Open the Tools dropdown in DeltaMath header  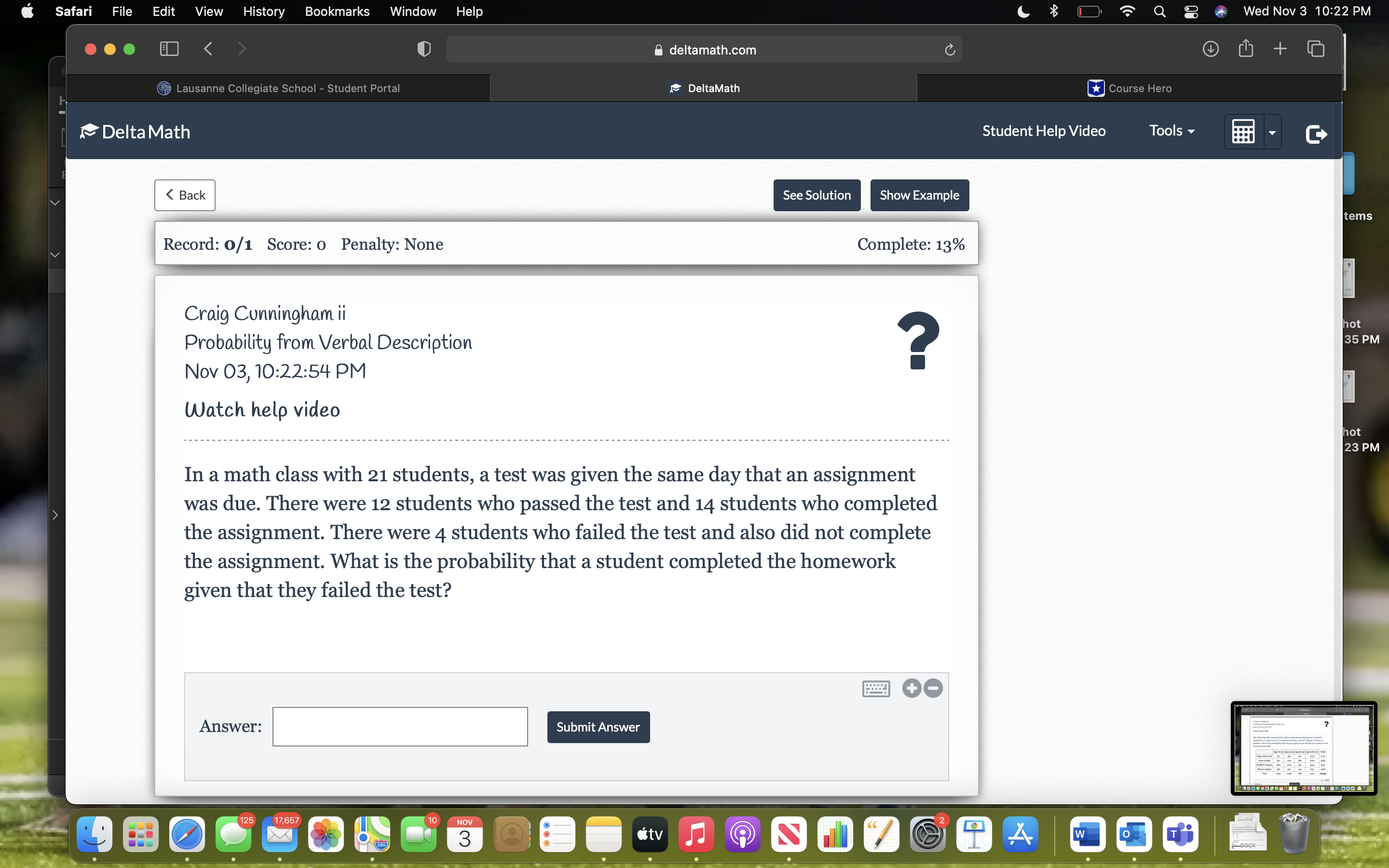1171,131
